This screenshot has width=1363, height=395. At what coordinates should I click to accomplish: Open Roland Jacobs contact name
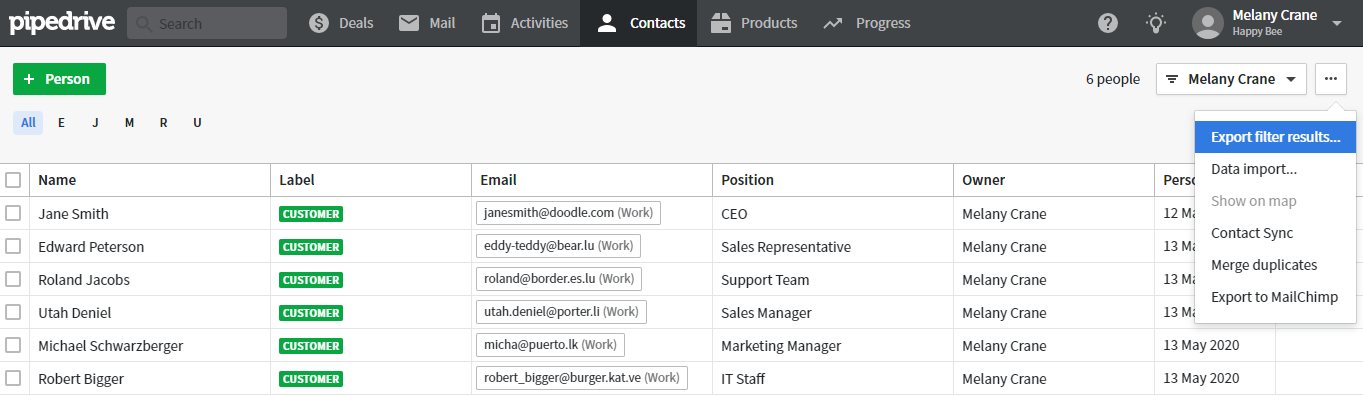click(x=84, y=279)
